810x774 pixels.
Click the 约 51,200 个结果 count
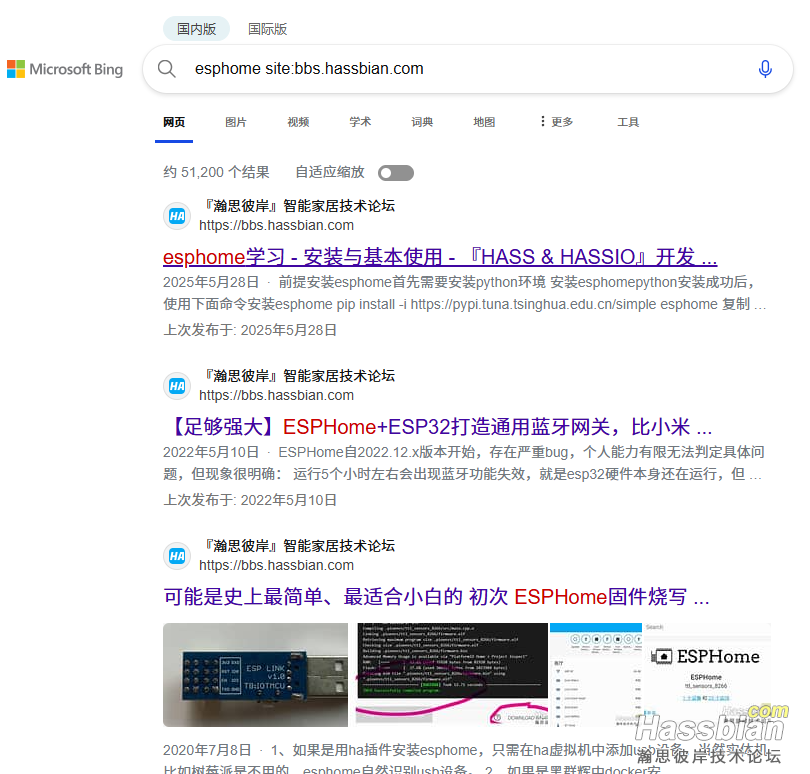[x=216, y=173]
